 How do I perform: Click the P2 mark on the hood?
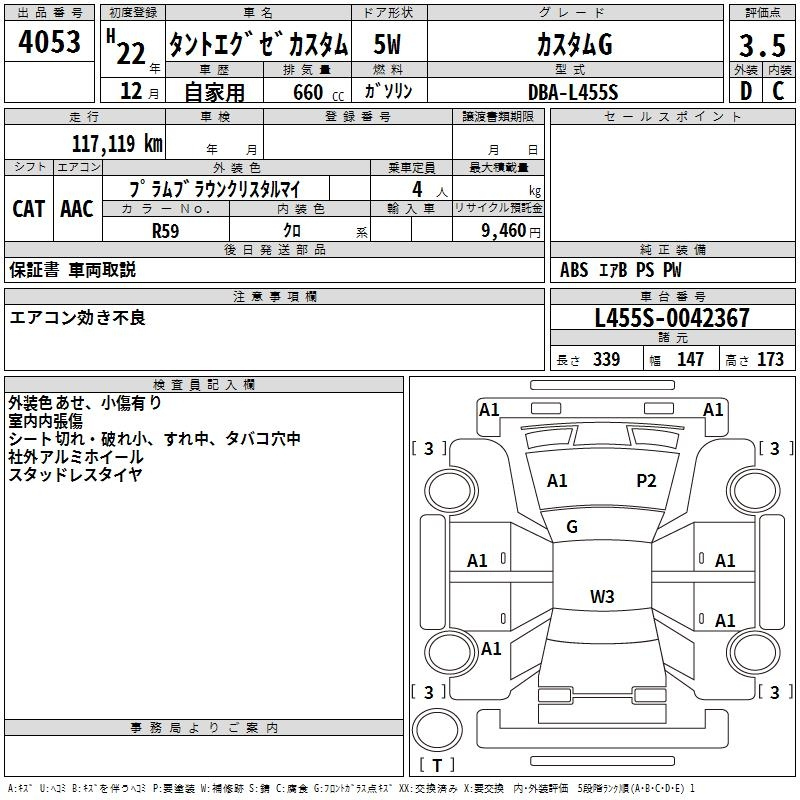click(646, 481)
